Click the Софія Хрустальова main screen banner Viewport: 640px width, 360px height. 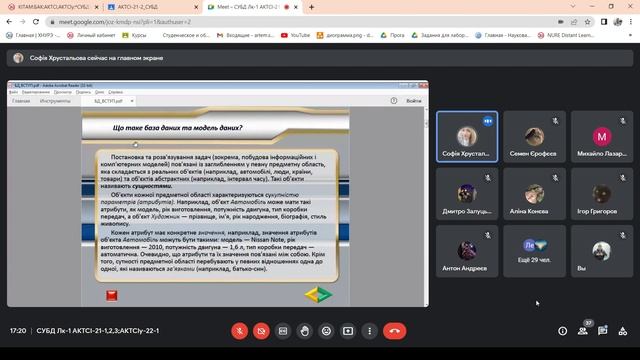[320, 58]
